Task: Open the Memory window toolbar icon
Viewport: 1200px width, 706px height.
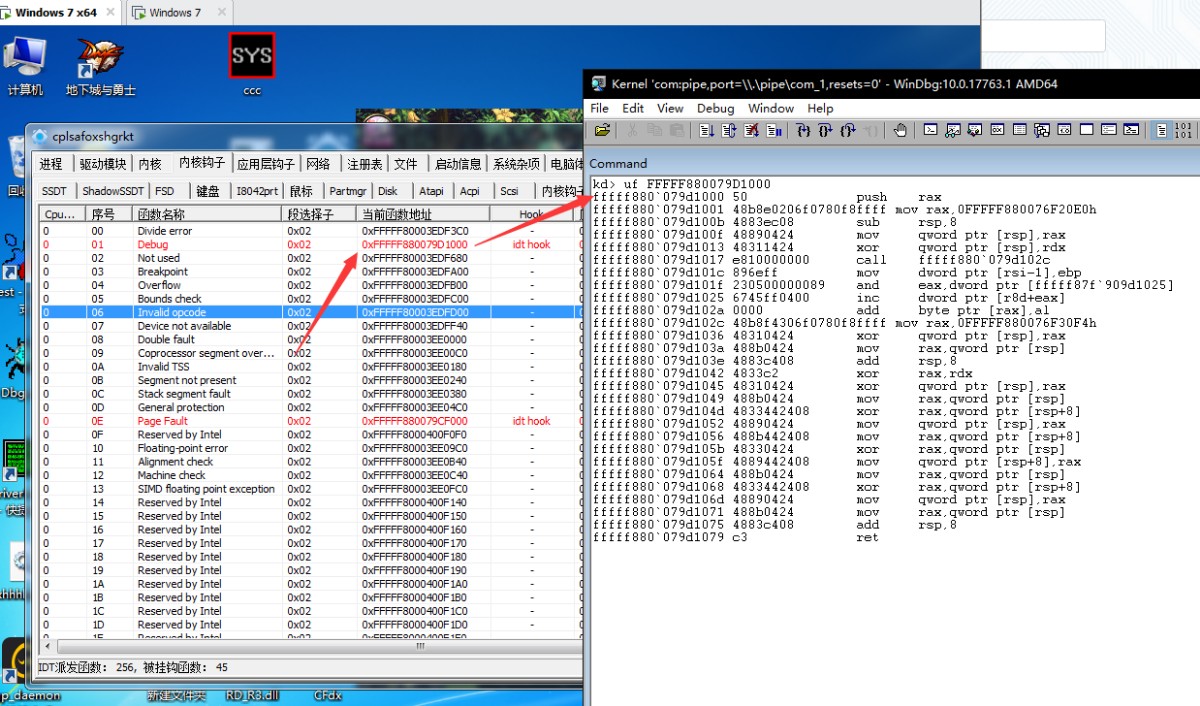Action: (x=1019, y=130)
